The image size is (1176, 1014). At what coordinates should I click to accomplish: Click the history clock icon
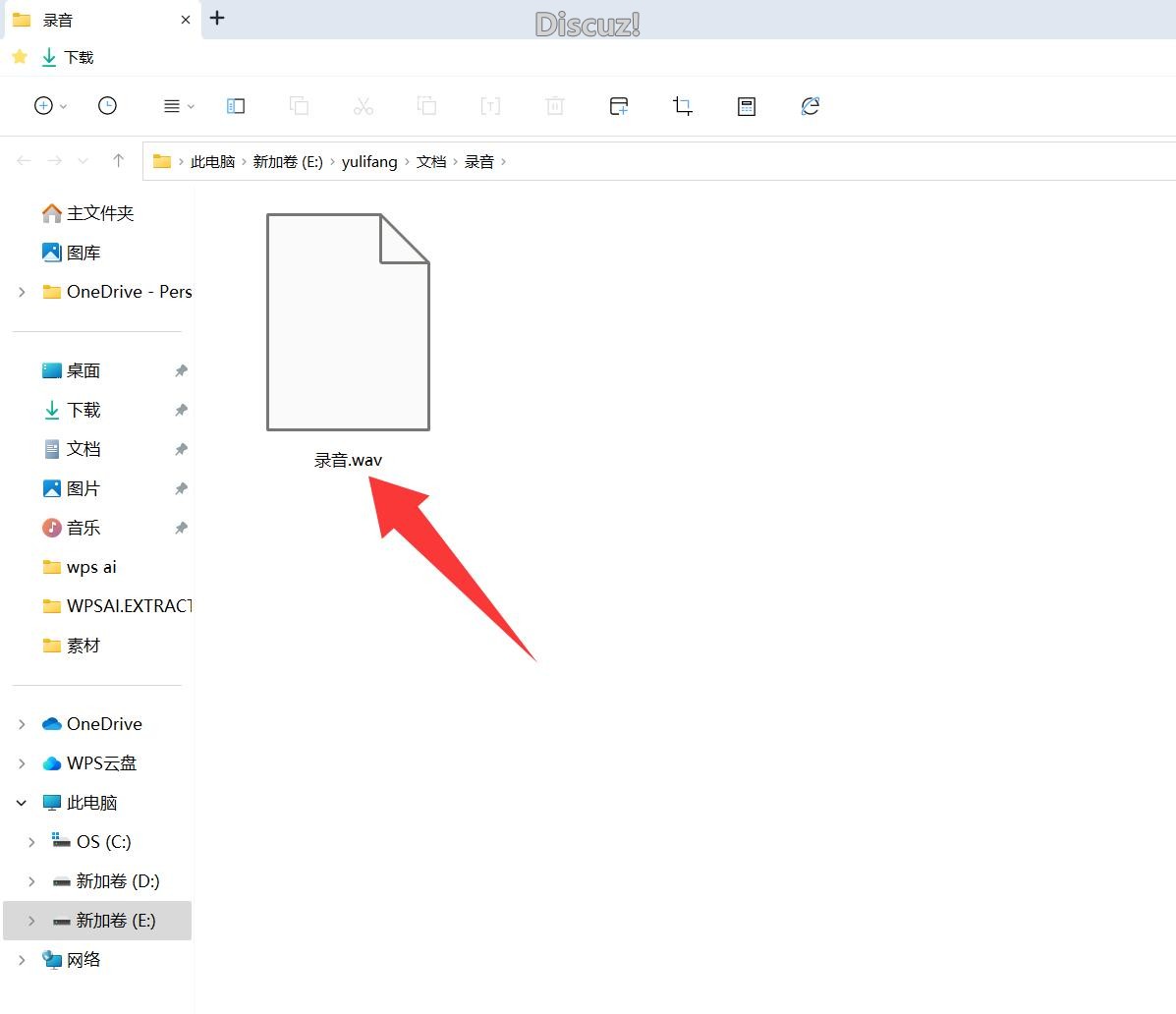coord(107,106)
